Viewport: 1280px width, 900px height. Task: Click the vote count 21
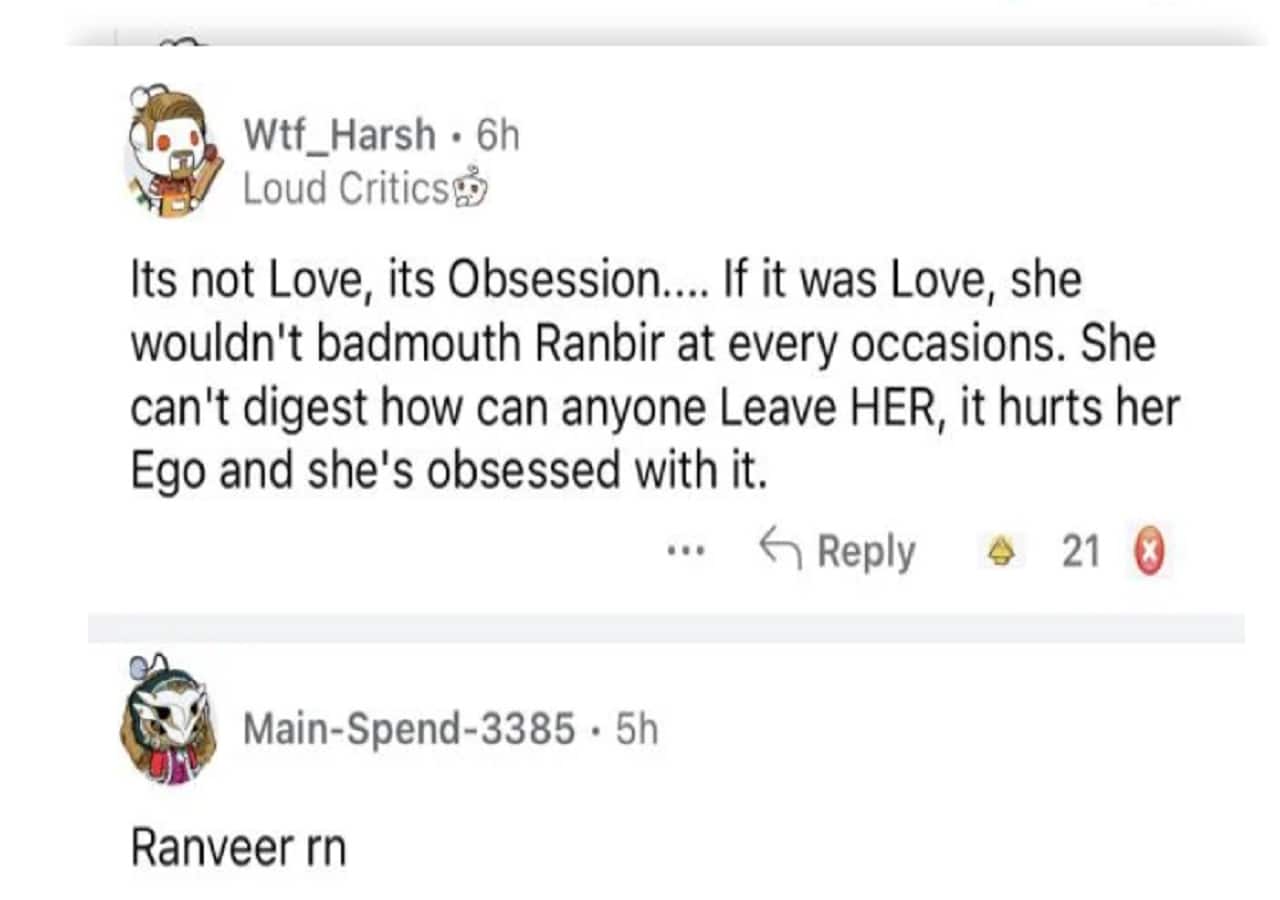[x=1080, y=551]
